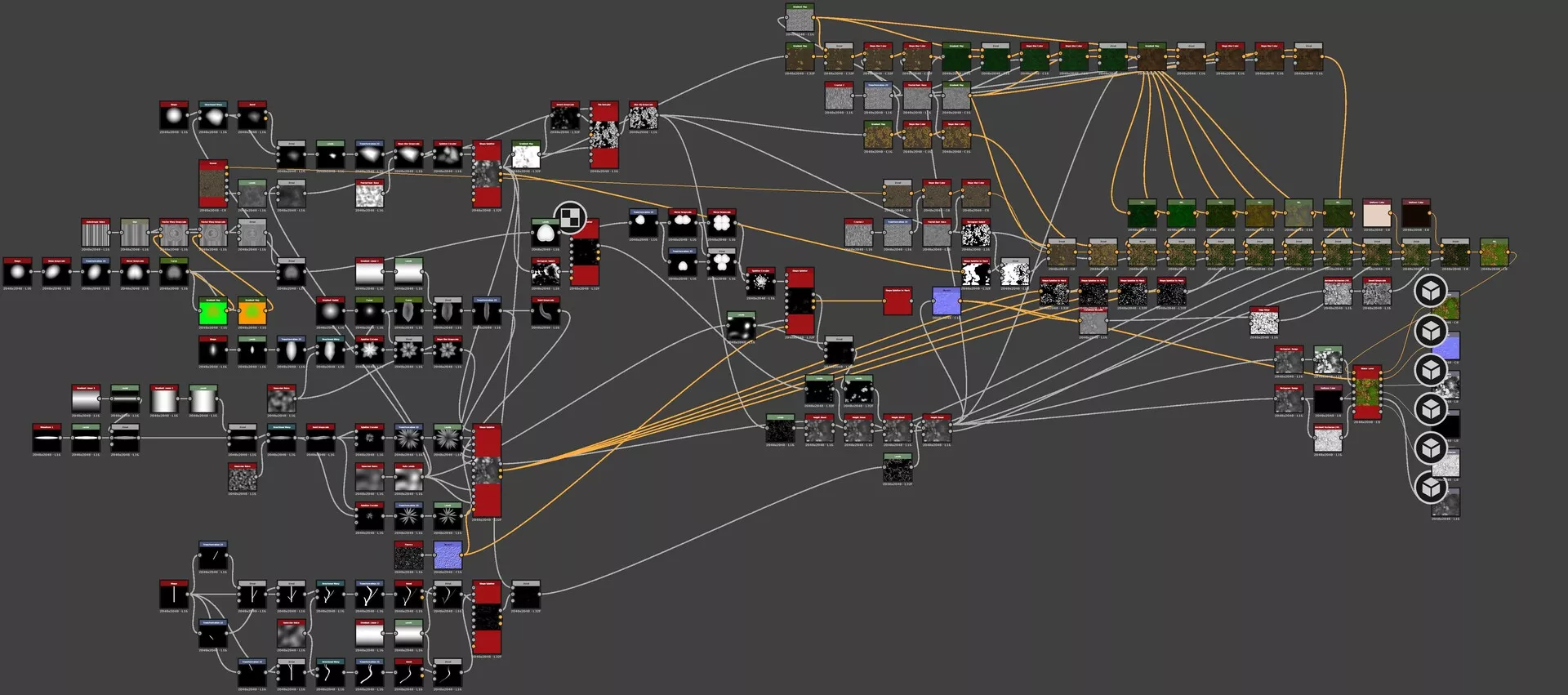Select the blue Normal node beside the solid red node

947,301
